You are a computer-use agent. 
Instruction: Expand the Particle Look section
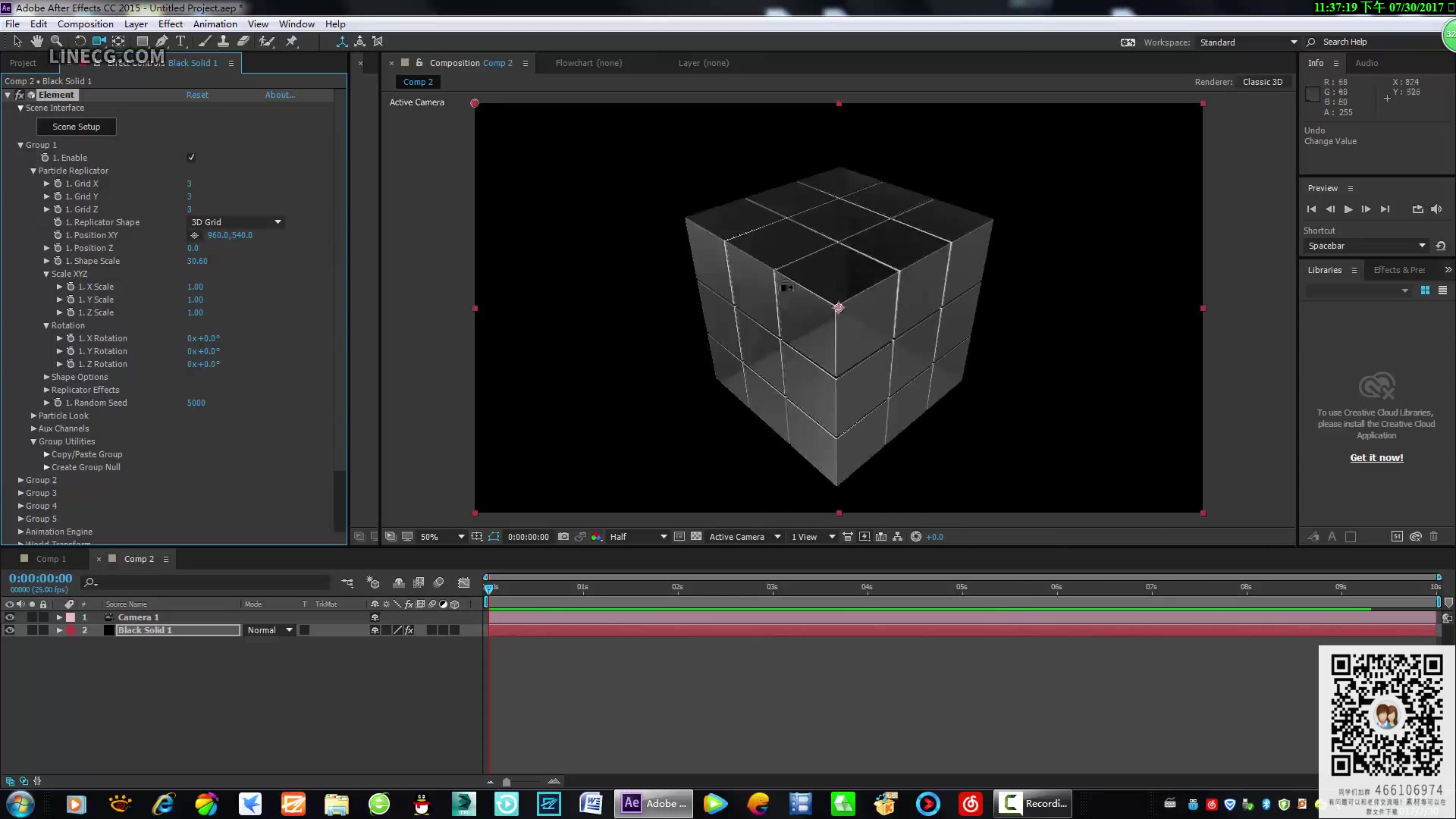click(x=33, y=416)
